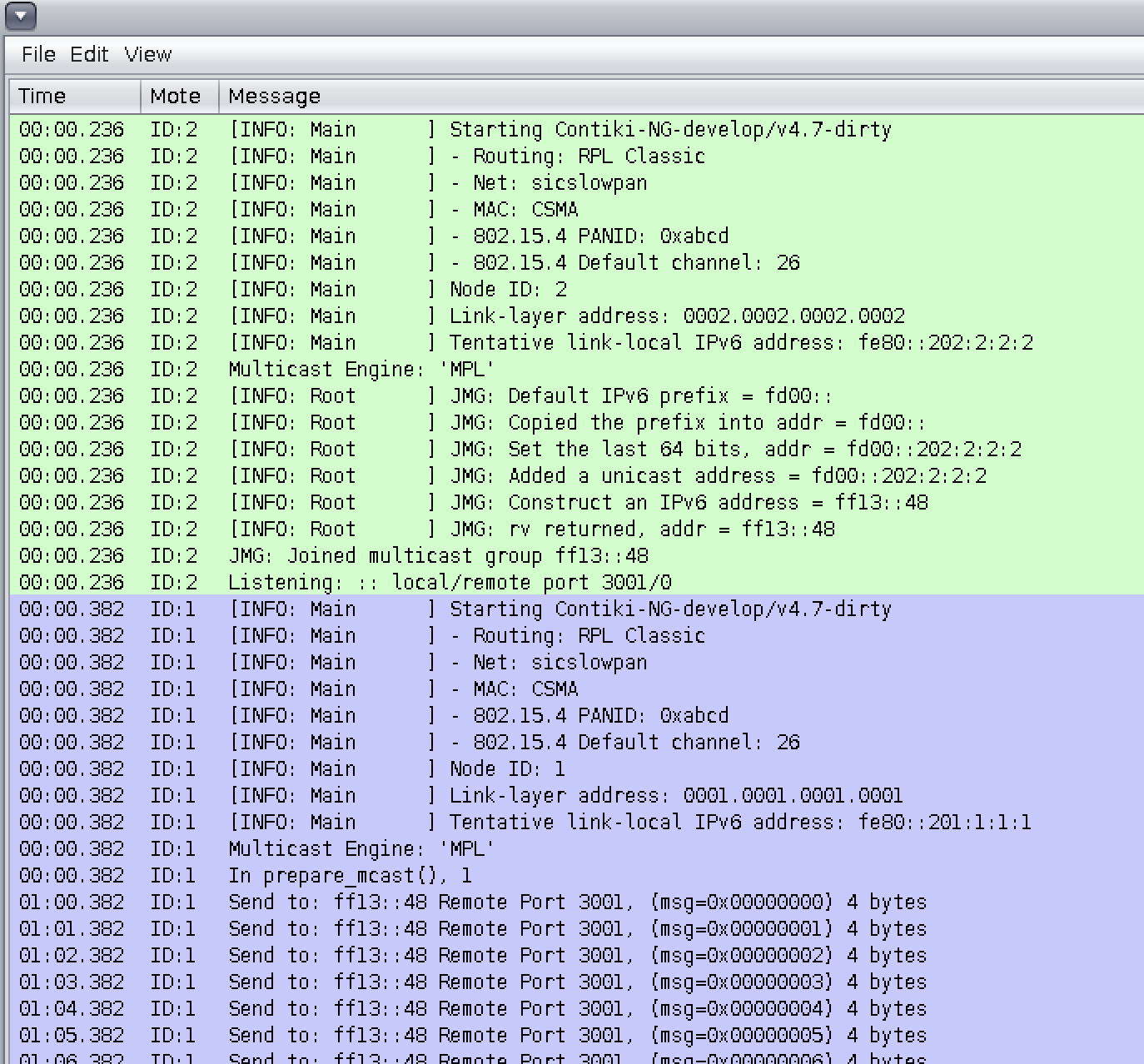1144x1064 pixels.
Task: Click the Time column header
Action: (x=75, y=96)
